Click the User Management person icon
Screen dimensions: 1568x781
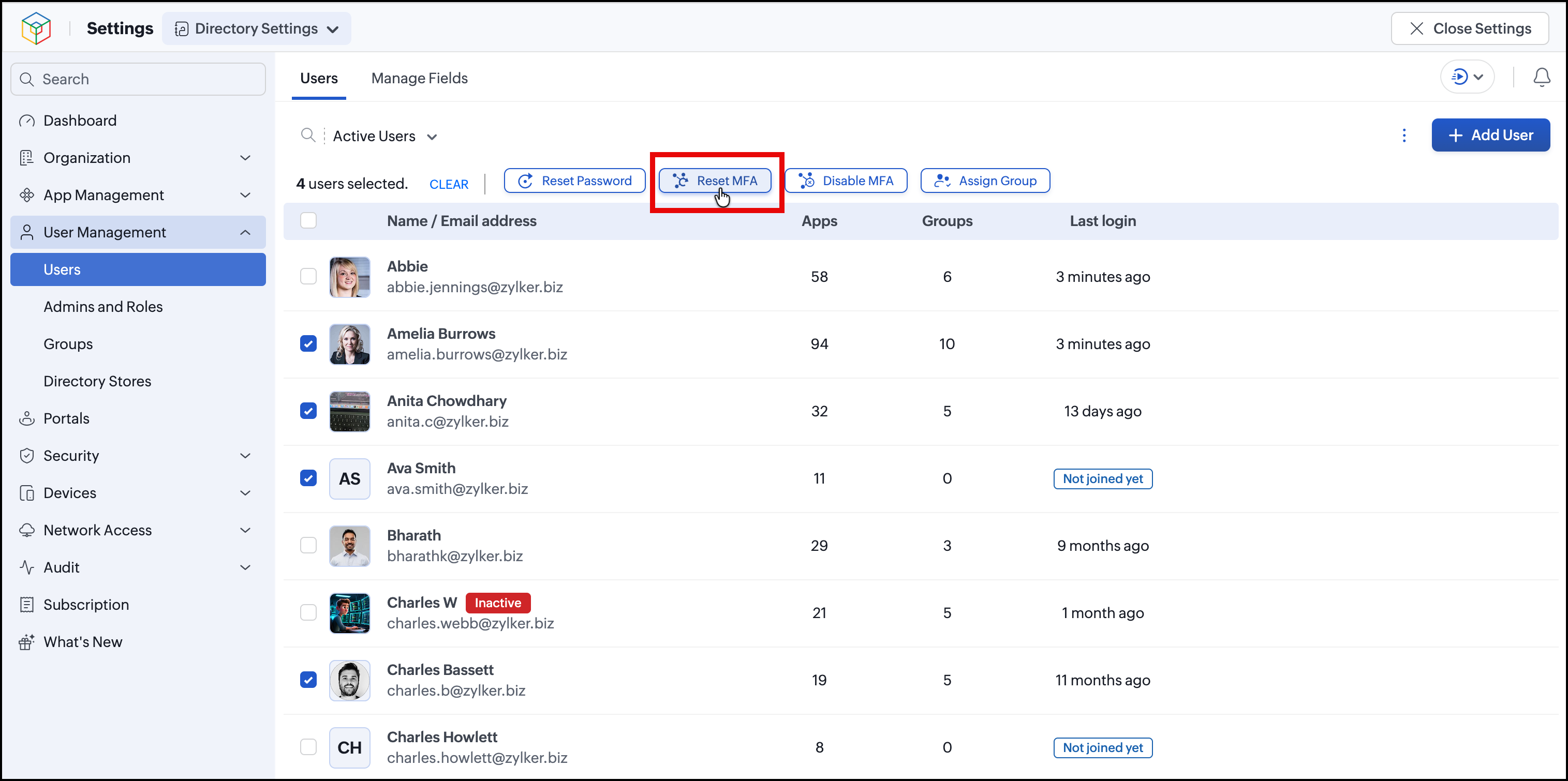[27, 232]
